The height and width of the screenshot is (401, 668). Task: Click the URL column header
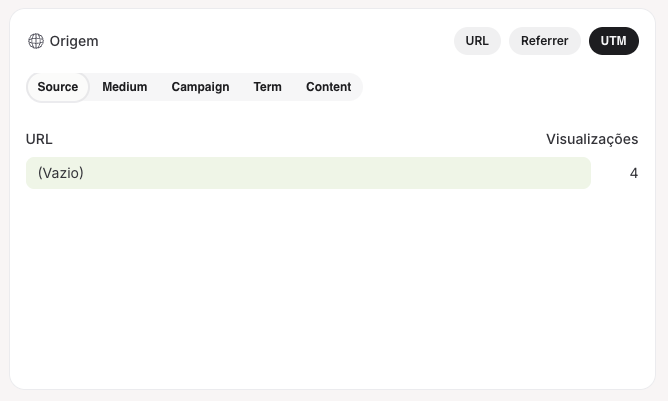click(39, 139)
